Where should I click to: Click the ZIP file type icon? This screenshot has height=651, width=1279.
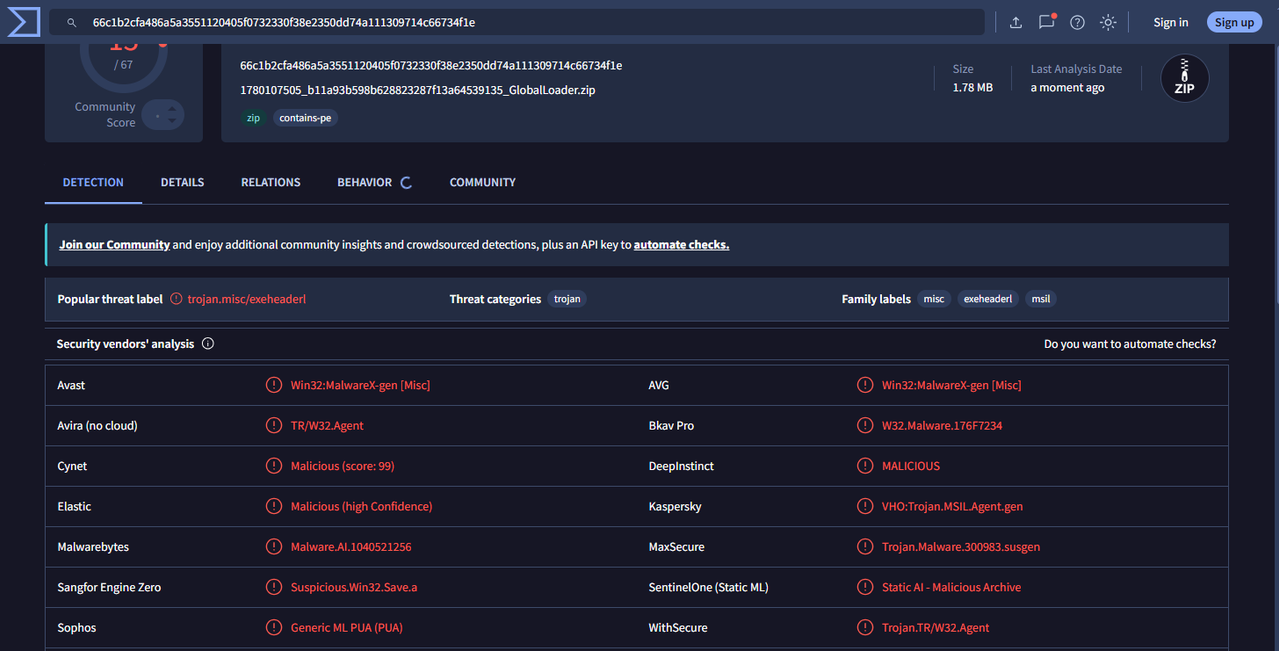pos(1185,78)
